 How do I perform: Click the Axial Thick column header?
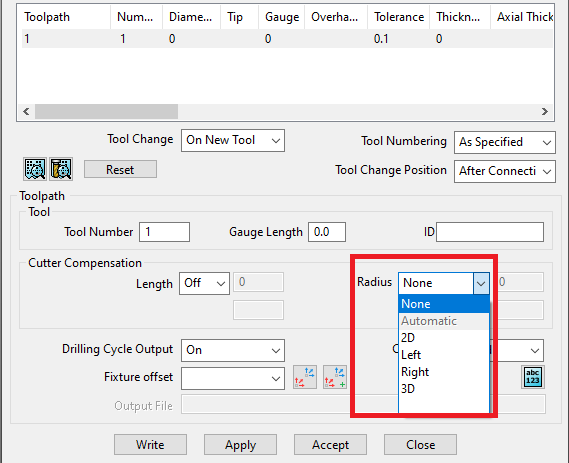[x=522, y=17]
